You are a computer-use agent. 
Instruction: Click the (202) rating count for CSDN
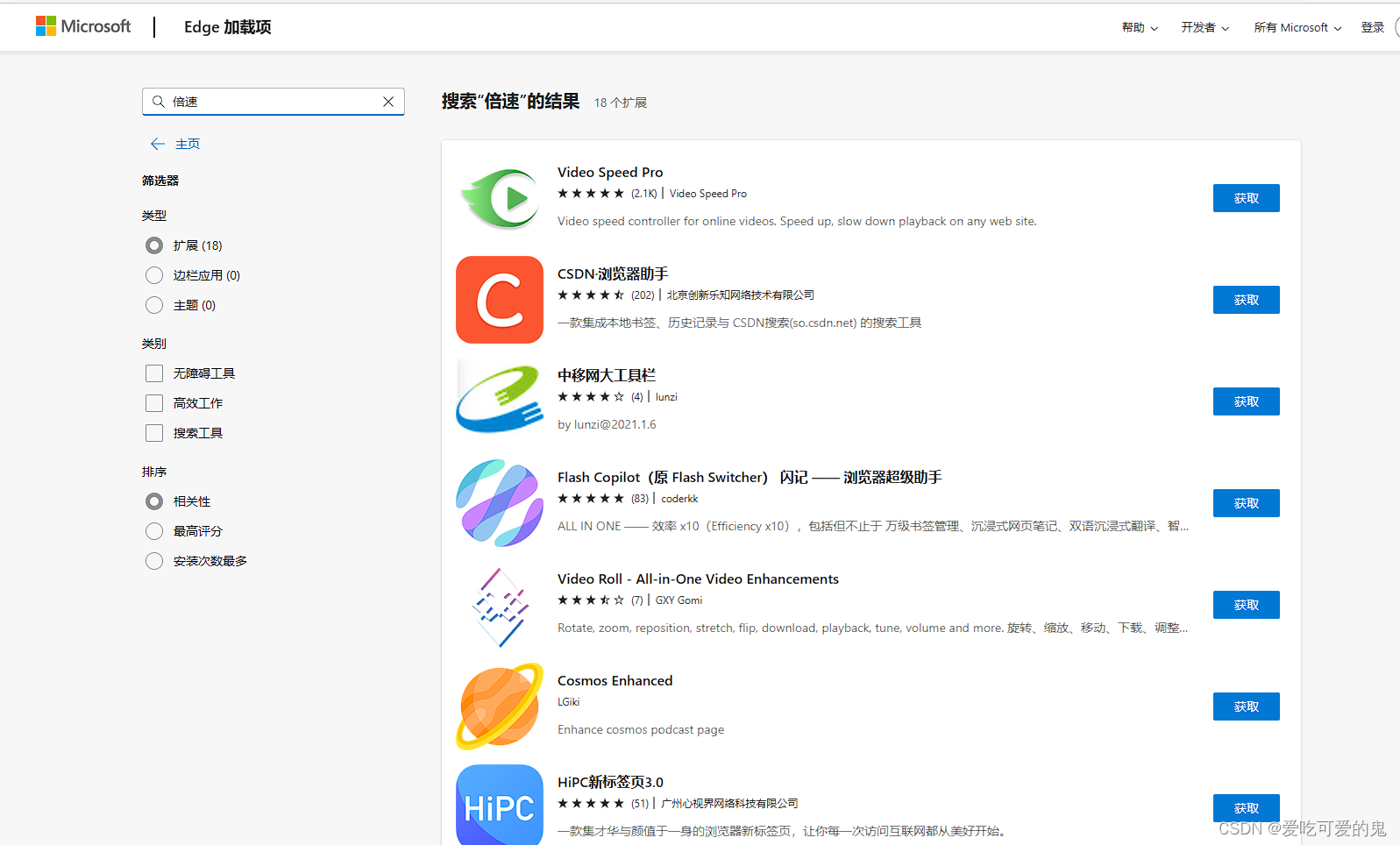(643, 295)
